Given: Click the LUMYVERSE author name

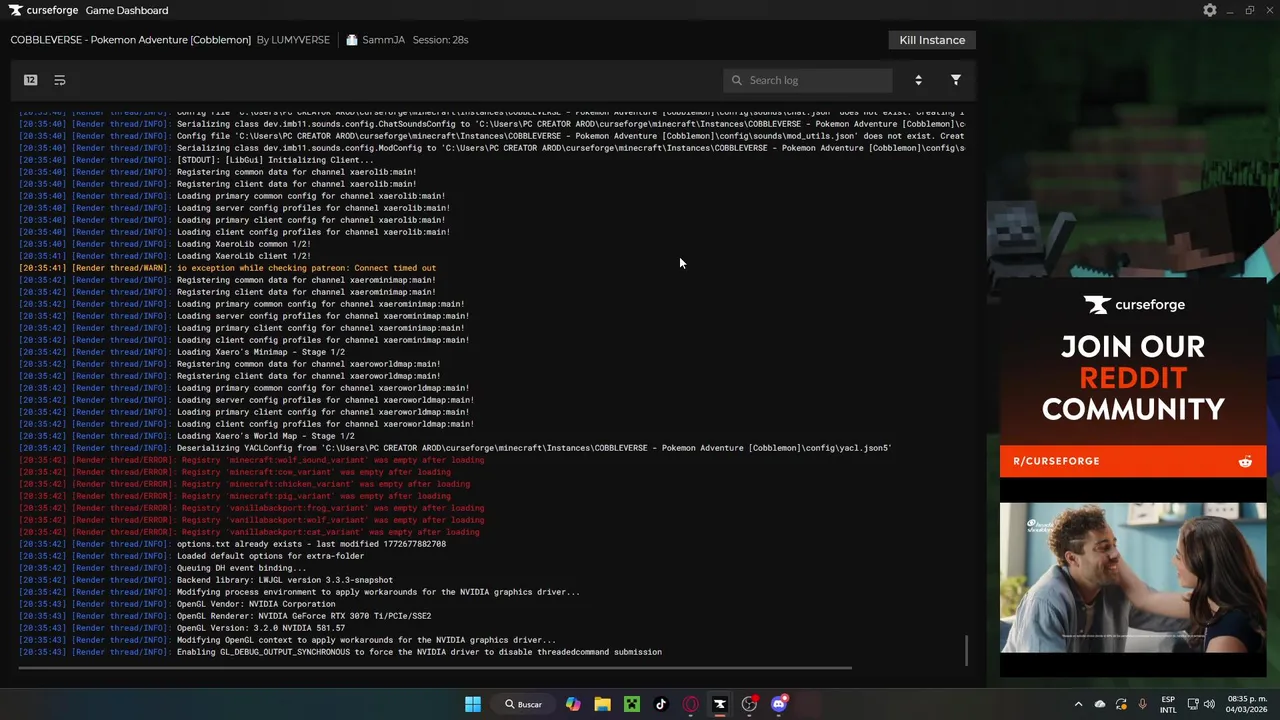Looking at the screenshot, I should (300, 40).
